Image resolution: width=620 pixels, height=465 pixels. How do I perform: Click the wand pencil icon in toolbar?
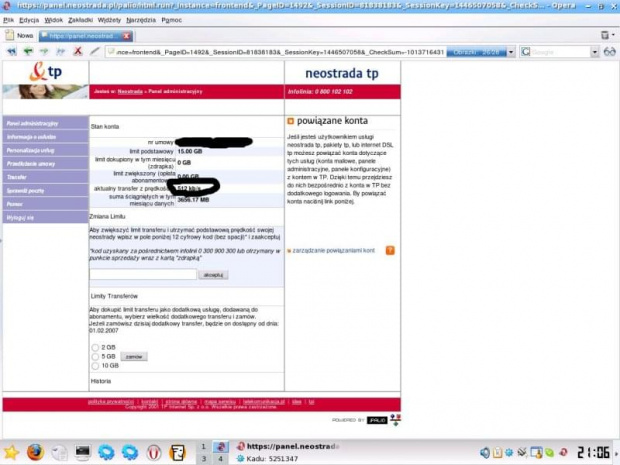(94, 51)
